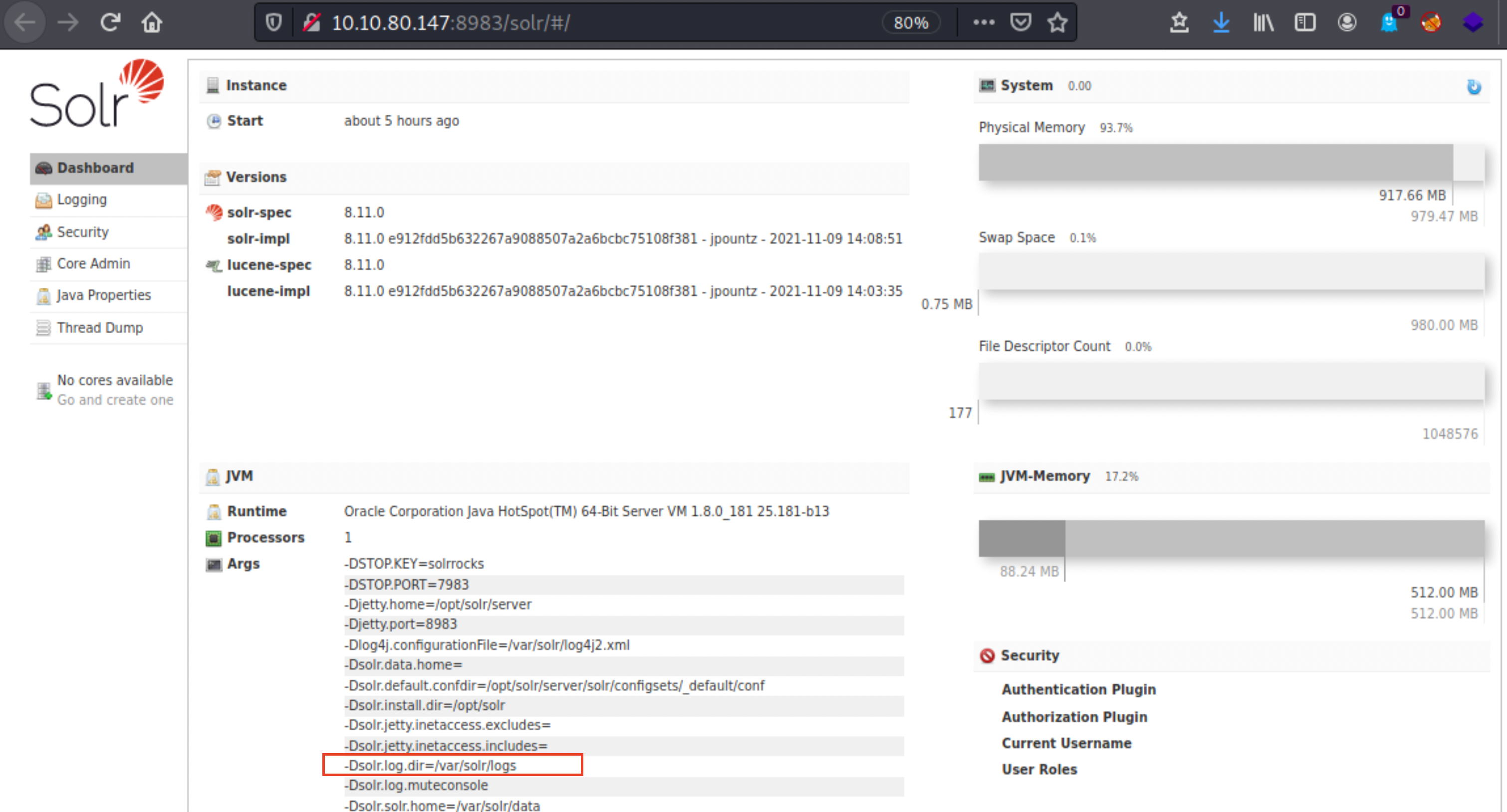The width and height of the screenshot is (1507, 812).
Task: Click the Physical Memory usage bar
Action: tap(1232, 162)
